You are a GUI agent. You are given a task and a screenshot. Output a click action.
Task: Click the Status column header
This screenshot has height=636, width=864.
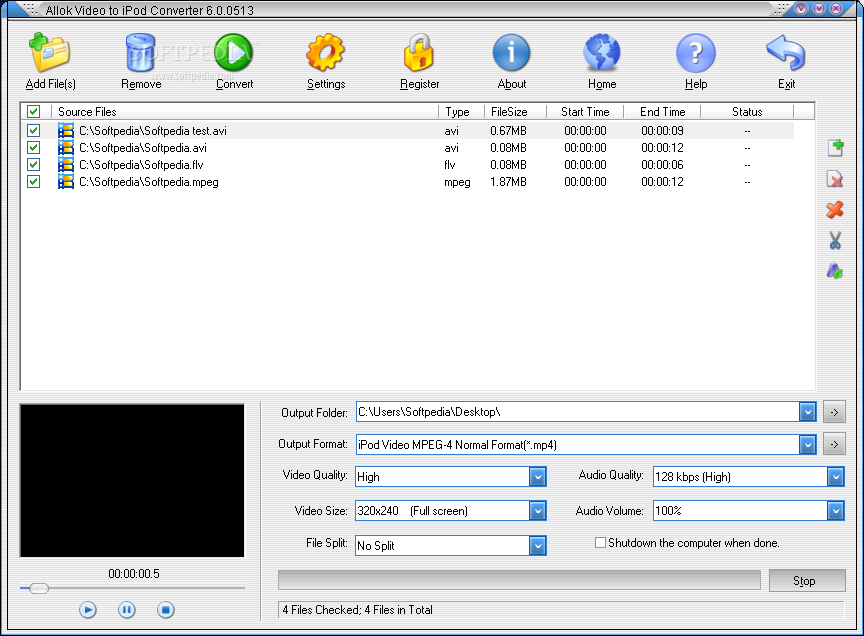click(x=747, y=111)
